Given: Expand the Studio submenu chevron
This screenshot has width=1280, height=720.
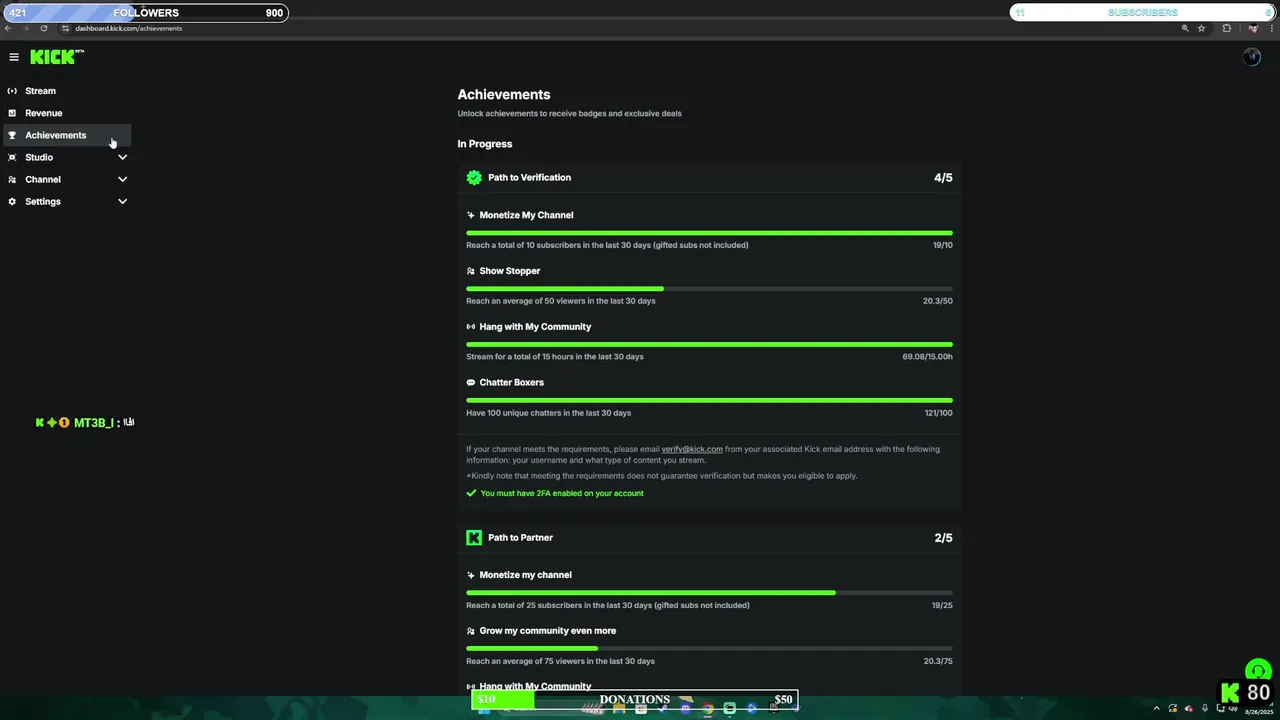Looking at the screenshot, I should [x=123, y=157].
